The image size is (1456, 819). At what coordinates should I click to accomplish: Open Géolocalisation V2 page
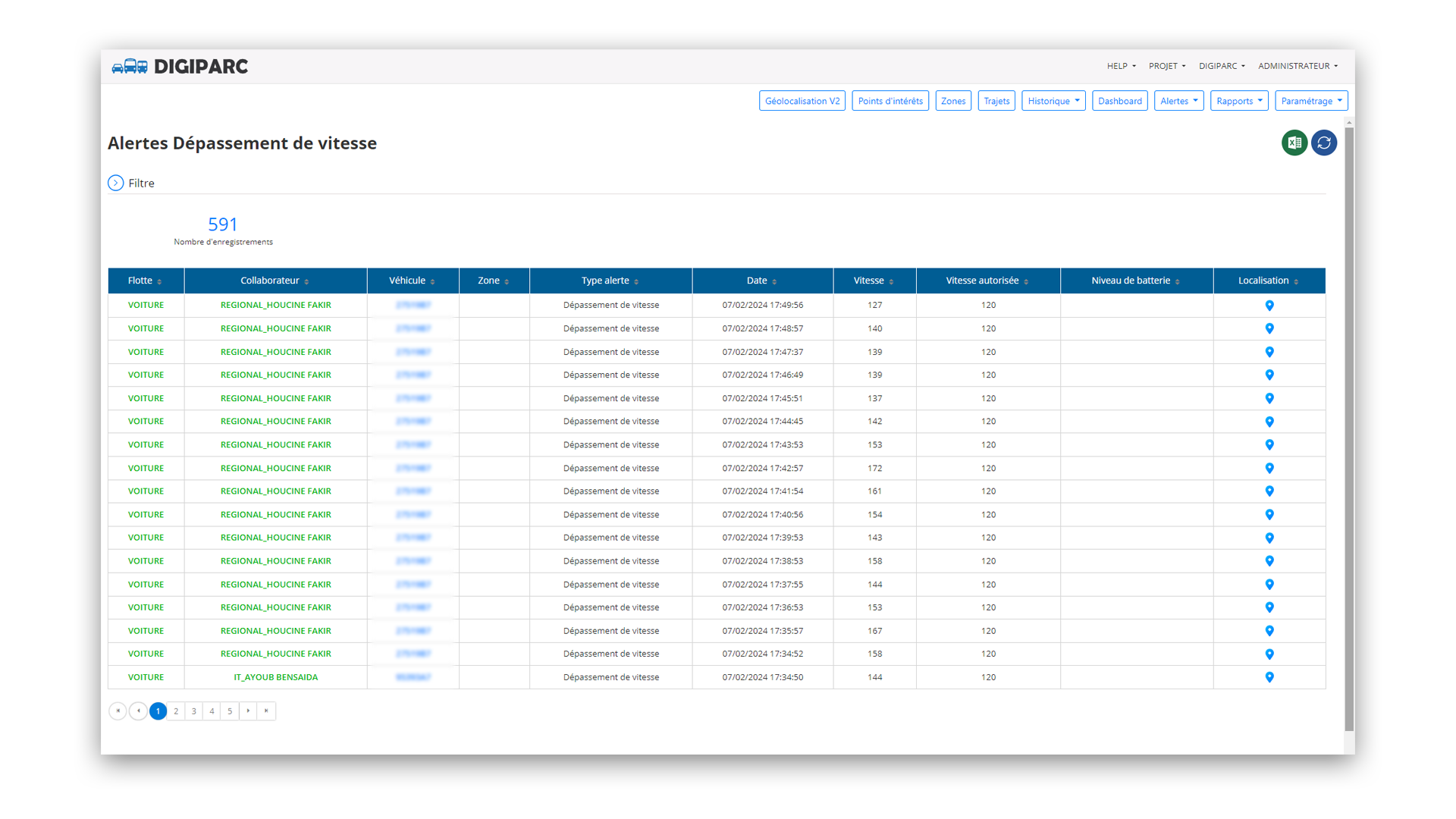(802, 101)
